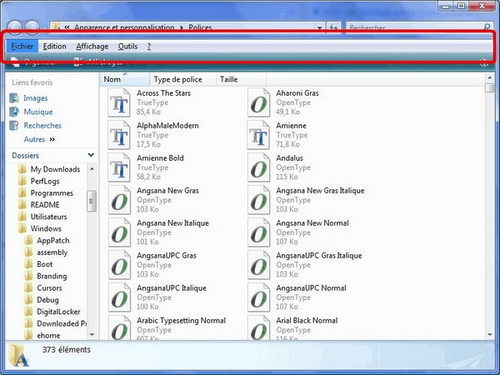Click the PerfLogs folder icon
Viewport: 500px width, 375px height.
[x=22, y=181]
